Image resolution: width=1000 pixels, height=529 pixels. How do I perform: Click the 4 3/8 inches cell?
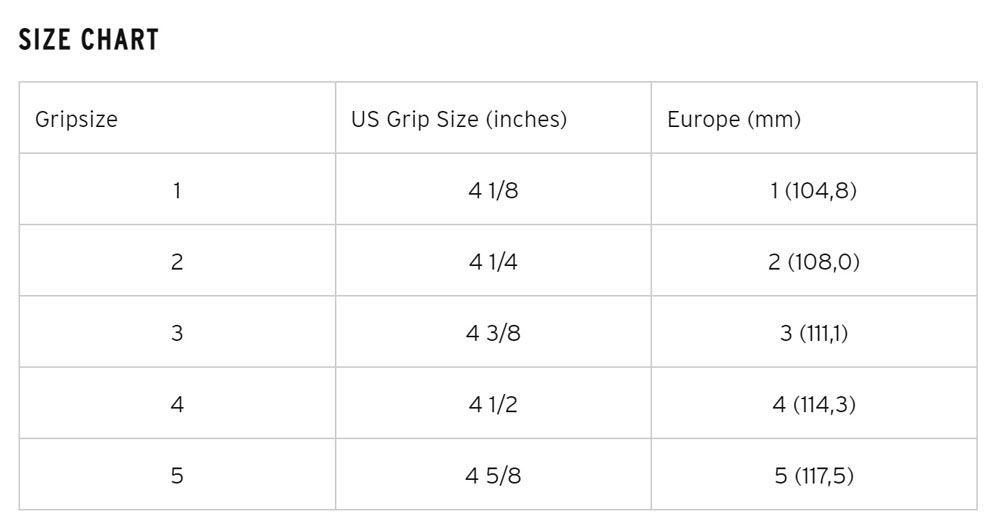click(494, 332)
